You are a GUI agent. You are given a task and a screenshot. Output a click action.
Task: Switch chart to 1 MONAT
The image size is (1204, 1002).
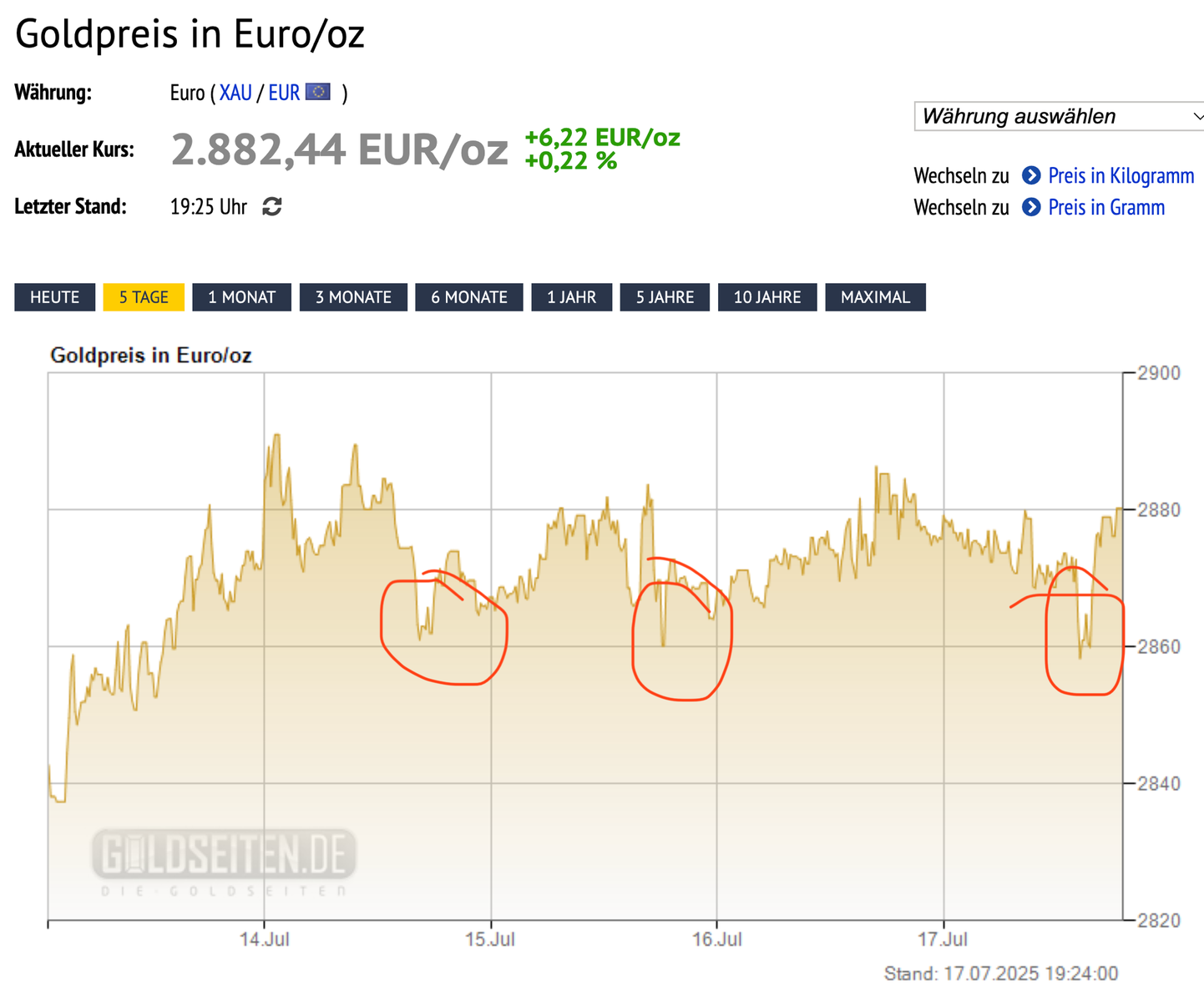pyautogui.click(x=241, y=297)
